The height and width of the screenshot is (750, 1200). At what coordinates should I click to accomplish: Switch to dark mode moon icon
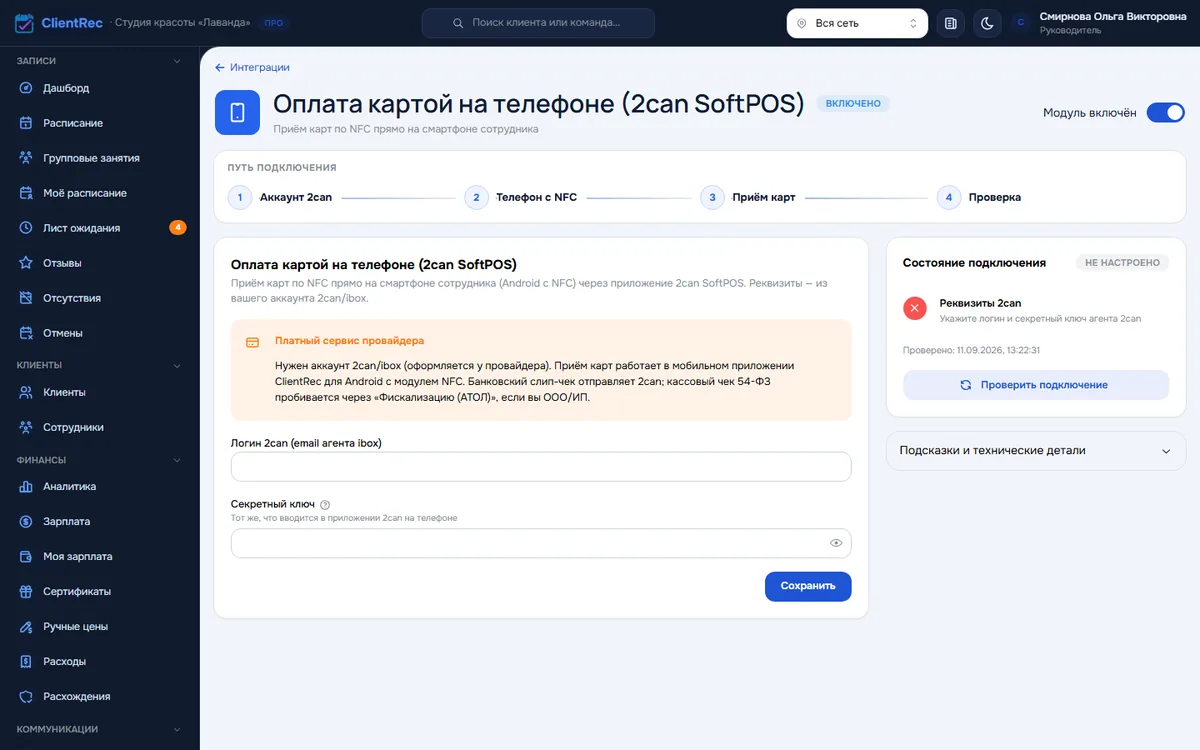[987, 23]
